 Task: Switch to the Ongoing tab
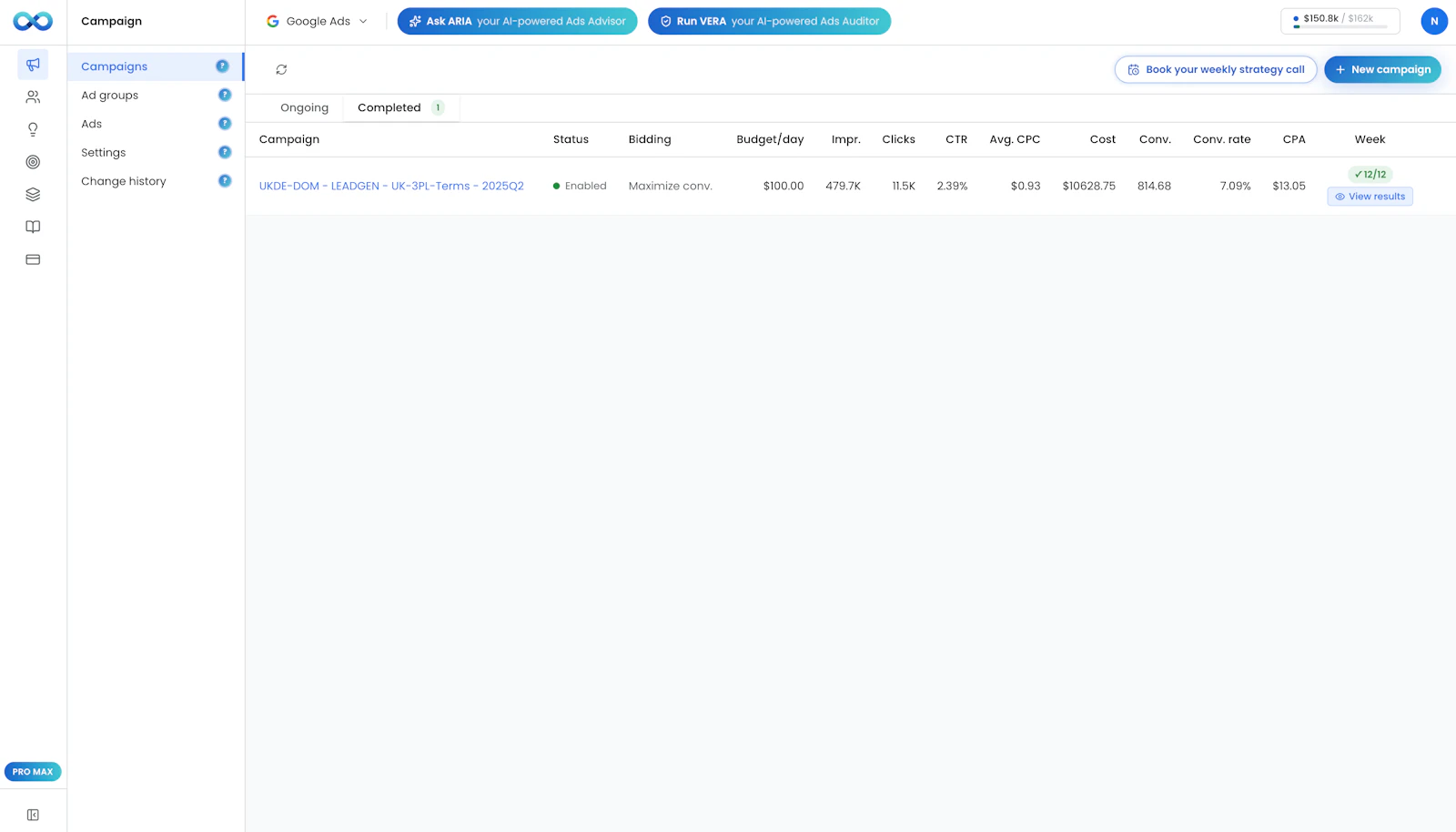tap(304, 107)
